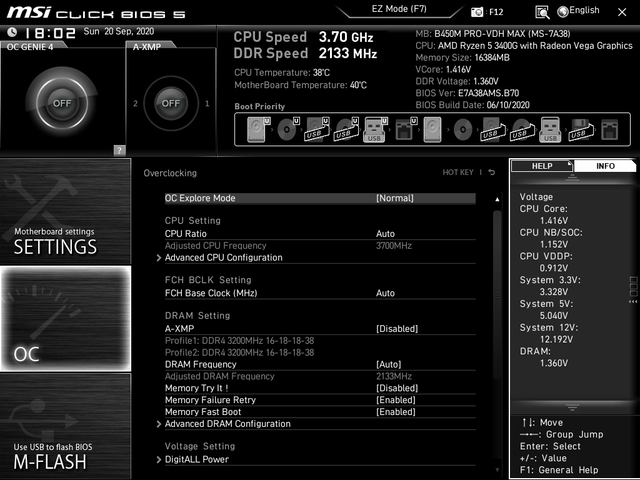Select the UEFI USB hard disk boot icon
The image size is (640, 480).
click(x=317, y=130)
